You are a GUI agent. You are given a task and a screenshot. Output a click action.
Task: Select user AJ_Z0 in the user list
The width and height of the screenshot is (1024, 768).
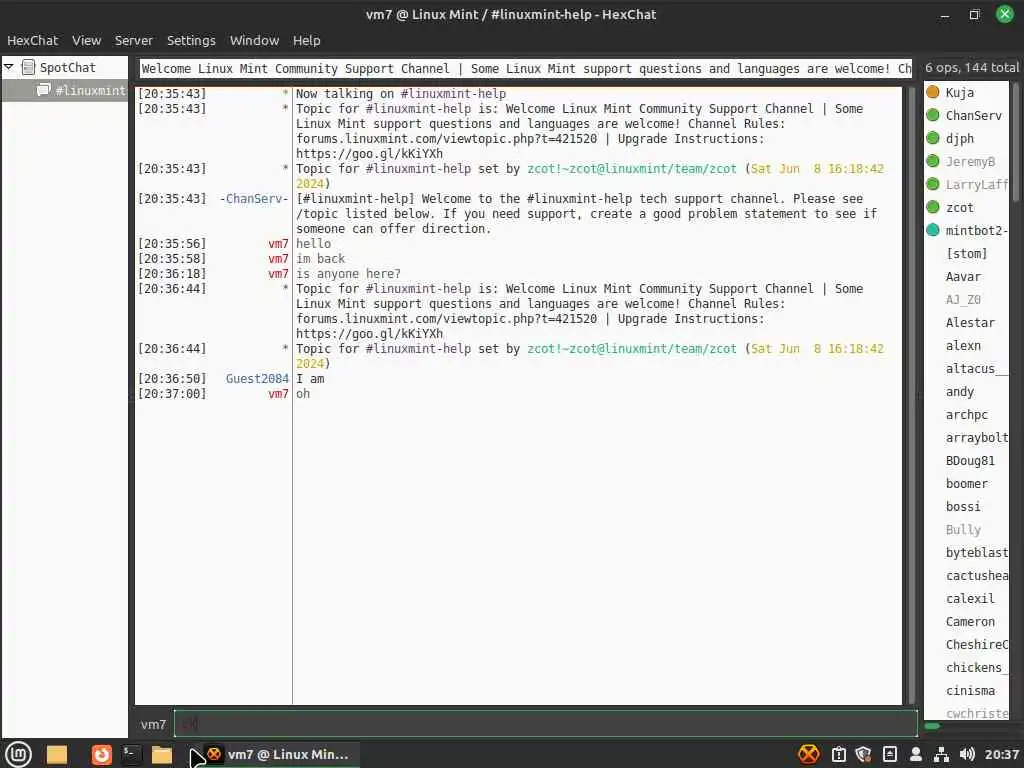pos(963,300)
